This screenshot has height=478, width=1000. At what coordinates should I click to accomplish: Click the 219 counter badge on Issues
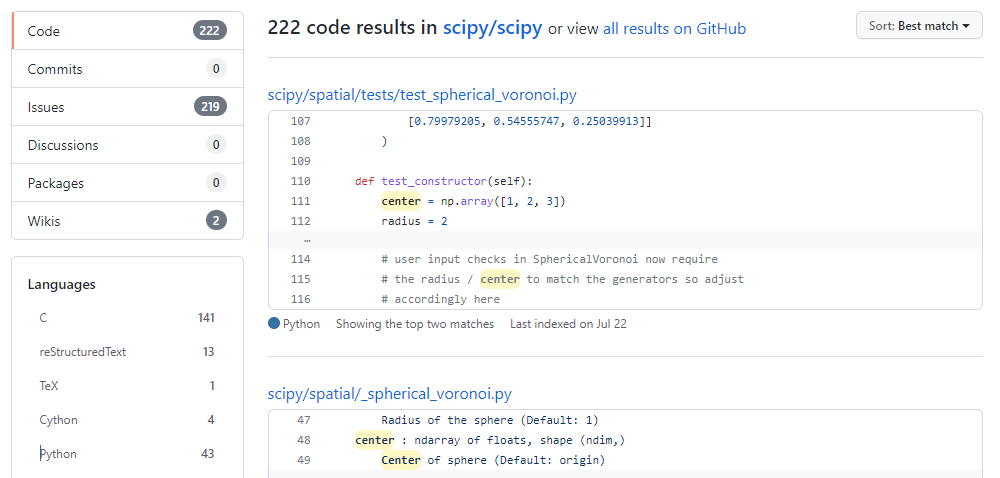click(210, 106)
